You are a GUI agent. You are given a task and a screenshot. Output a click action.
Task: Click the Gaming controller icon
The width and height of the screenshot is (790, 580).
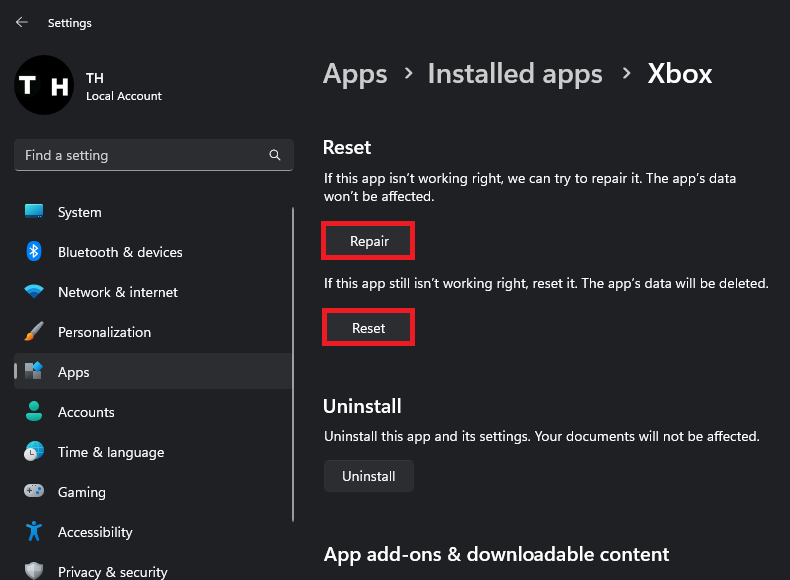click(x=34, y=492)
